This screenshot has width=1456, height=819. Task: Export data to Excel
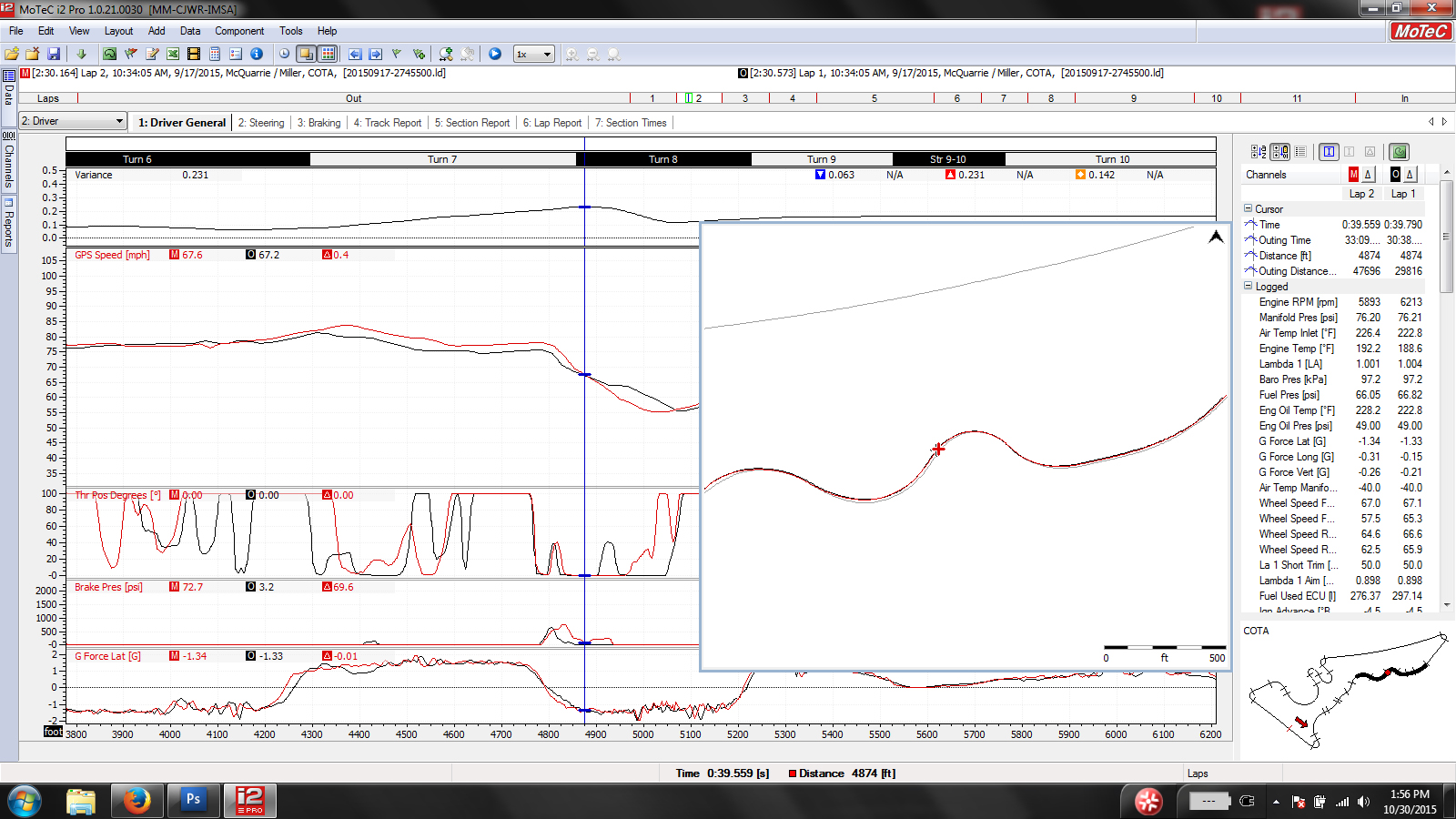pos(174,54)
